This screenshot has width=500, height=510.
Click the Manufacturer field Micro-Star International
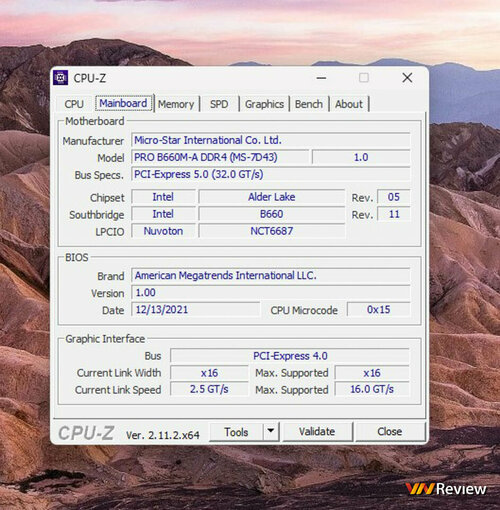271,140
